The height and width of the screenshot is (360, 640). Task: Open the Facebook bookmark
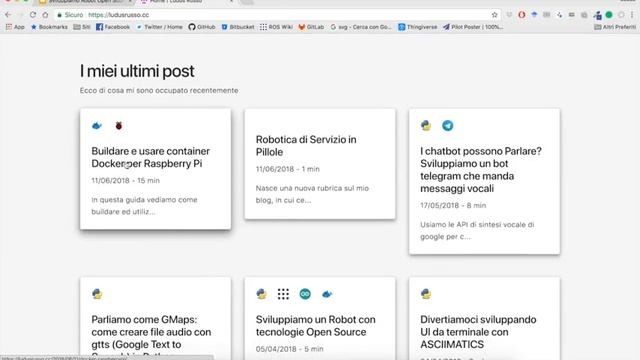coord(113,27)
